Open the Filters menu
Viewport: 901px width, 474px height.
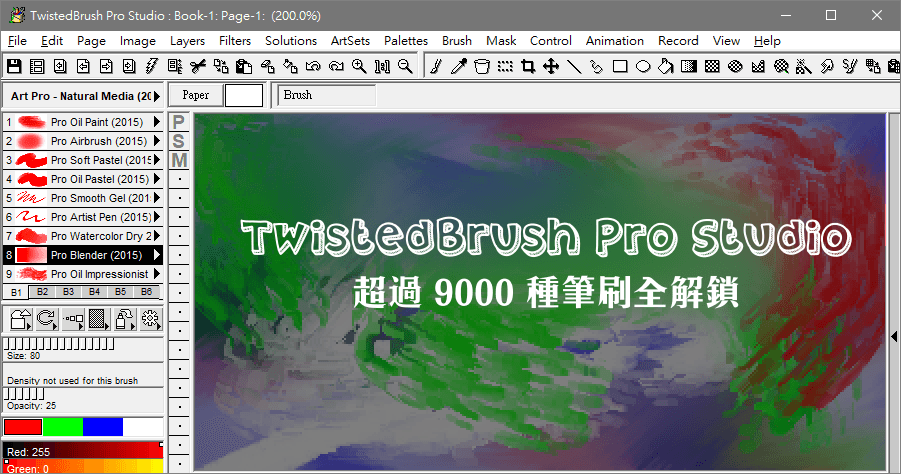coord(234,41)
